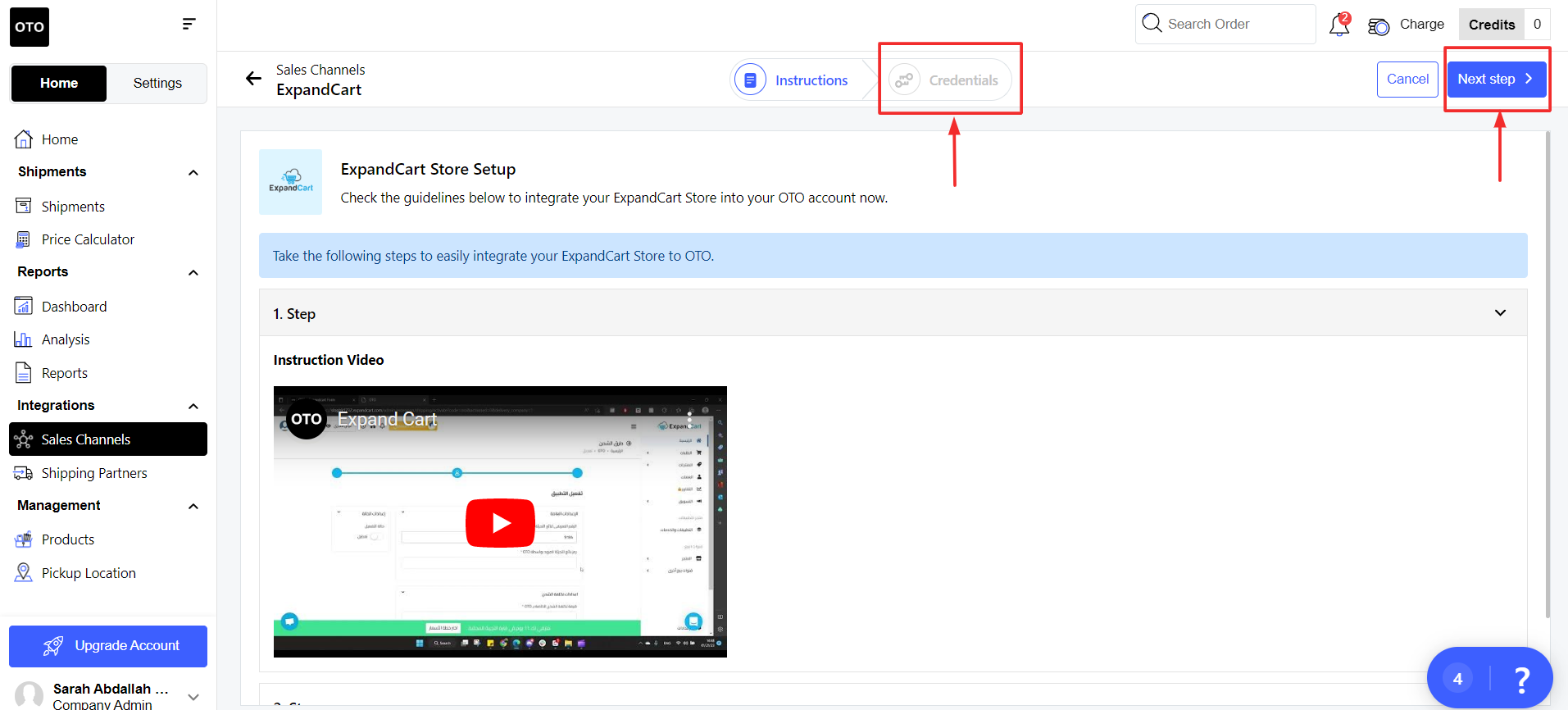
Task: Open the OTO channel avatar on the video
Action: (x=306, y=419)
